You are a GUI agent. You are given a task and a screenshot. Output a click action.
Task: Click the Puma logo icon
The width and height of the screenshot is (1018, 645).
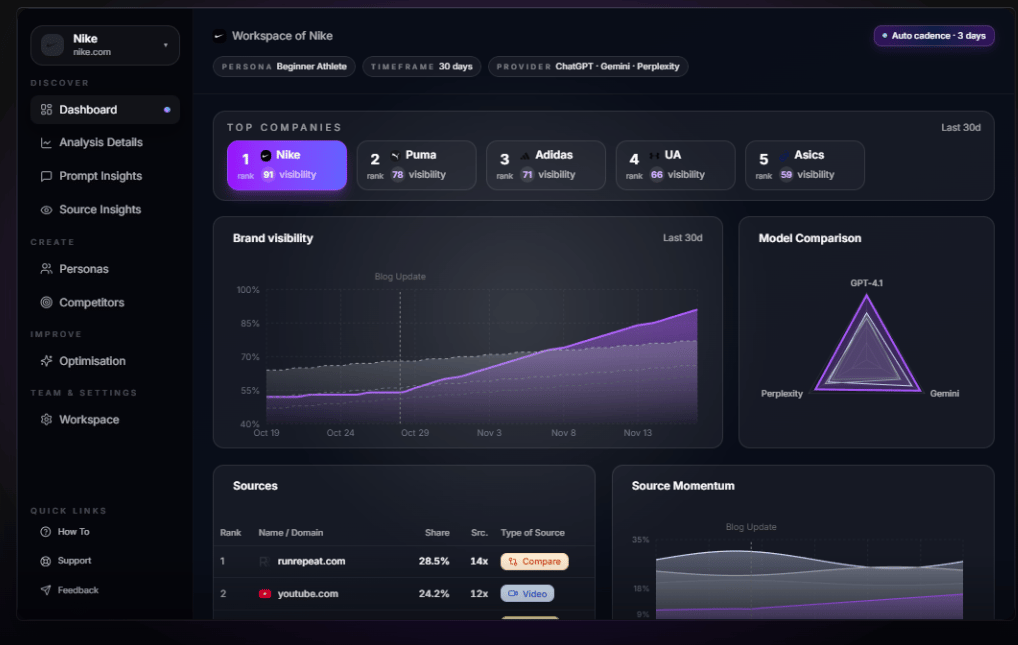(x=395, y=155)
